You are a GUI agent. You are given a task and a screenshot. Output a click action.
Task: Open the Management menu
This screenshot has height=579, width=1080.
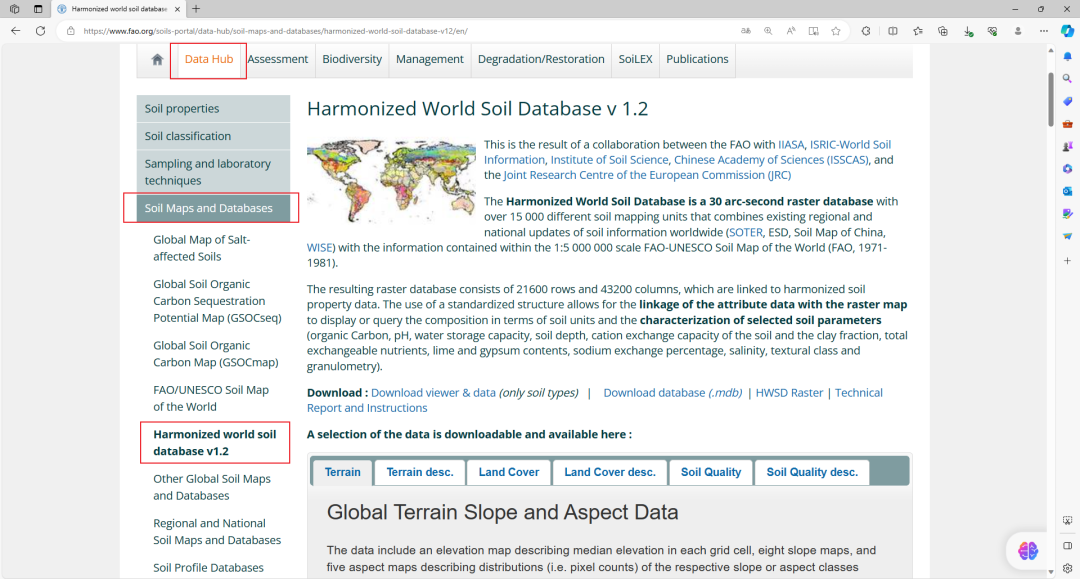[430, 59]
